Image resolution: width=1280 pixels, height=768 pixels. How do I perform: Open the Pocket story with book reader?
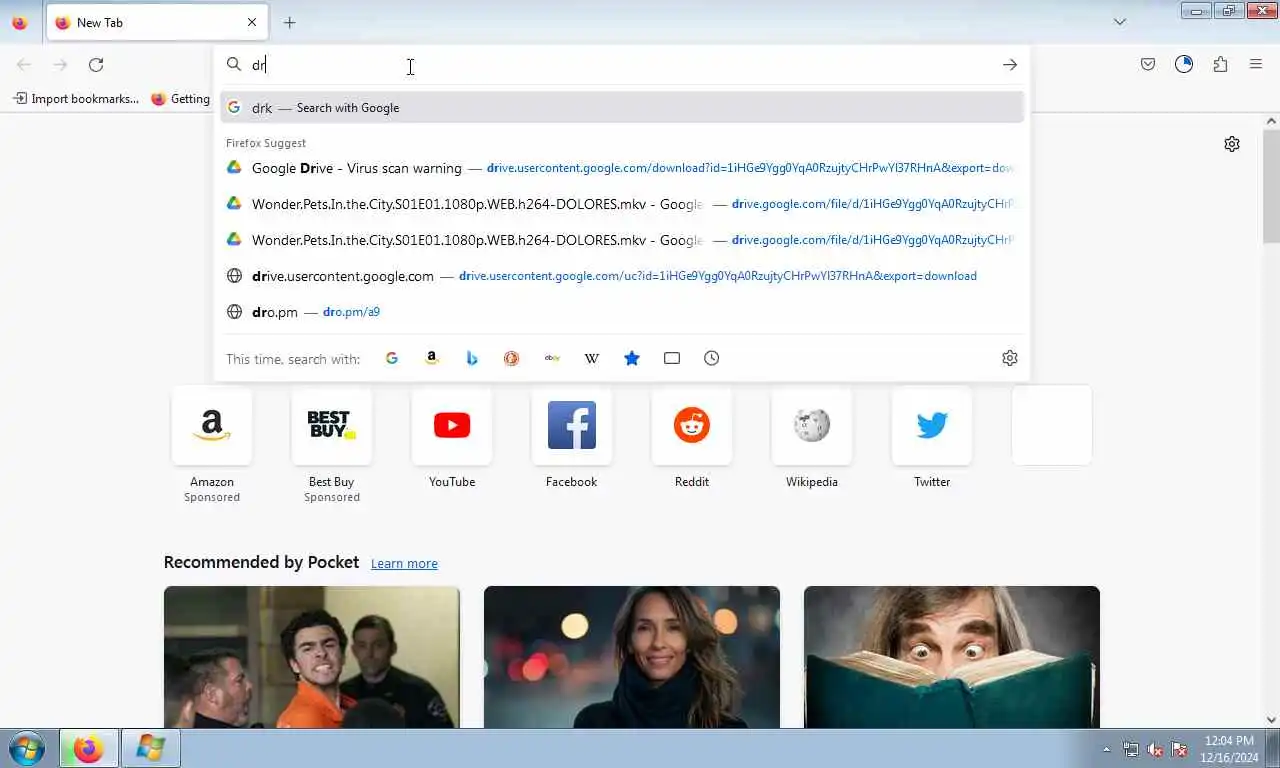click(952, 657)
